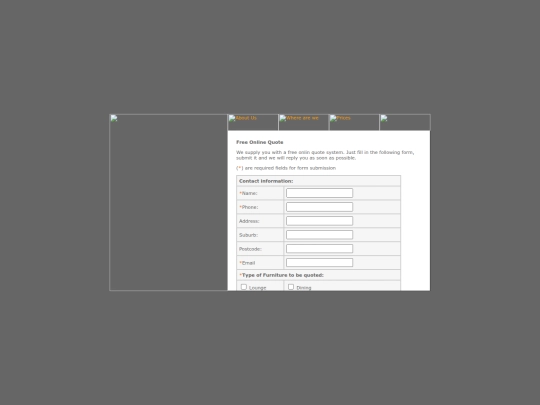The height and width of the screenshot is (405, 540).
Task: Click the Phone field label
Action: point(249,207)
